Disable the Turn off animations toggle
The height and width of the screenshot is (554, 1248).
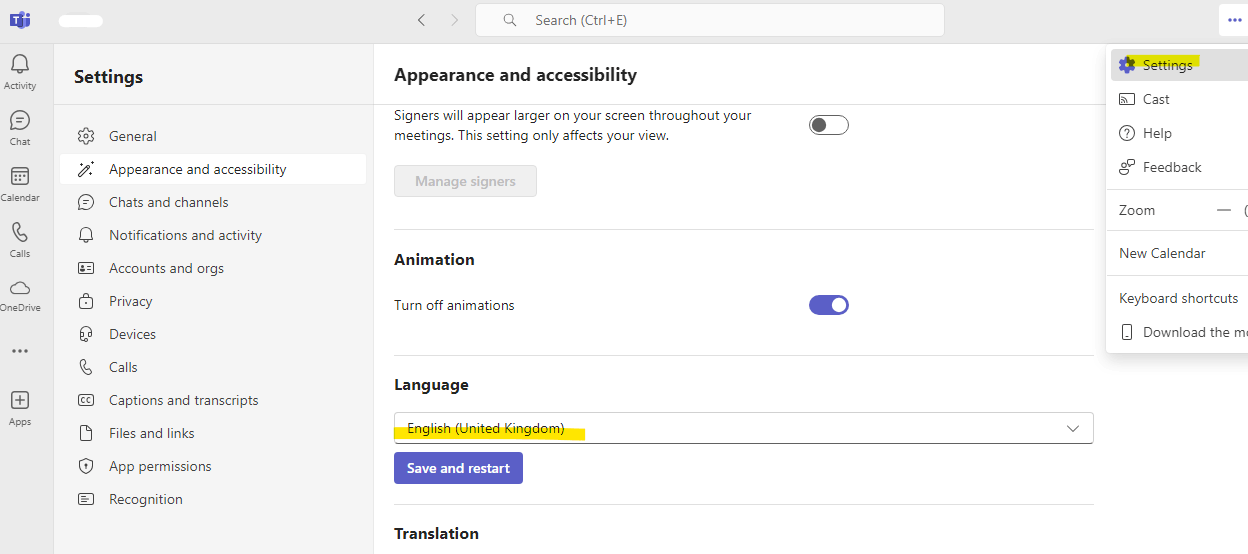828,305
